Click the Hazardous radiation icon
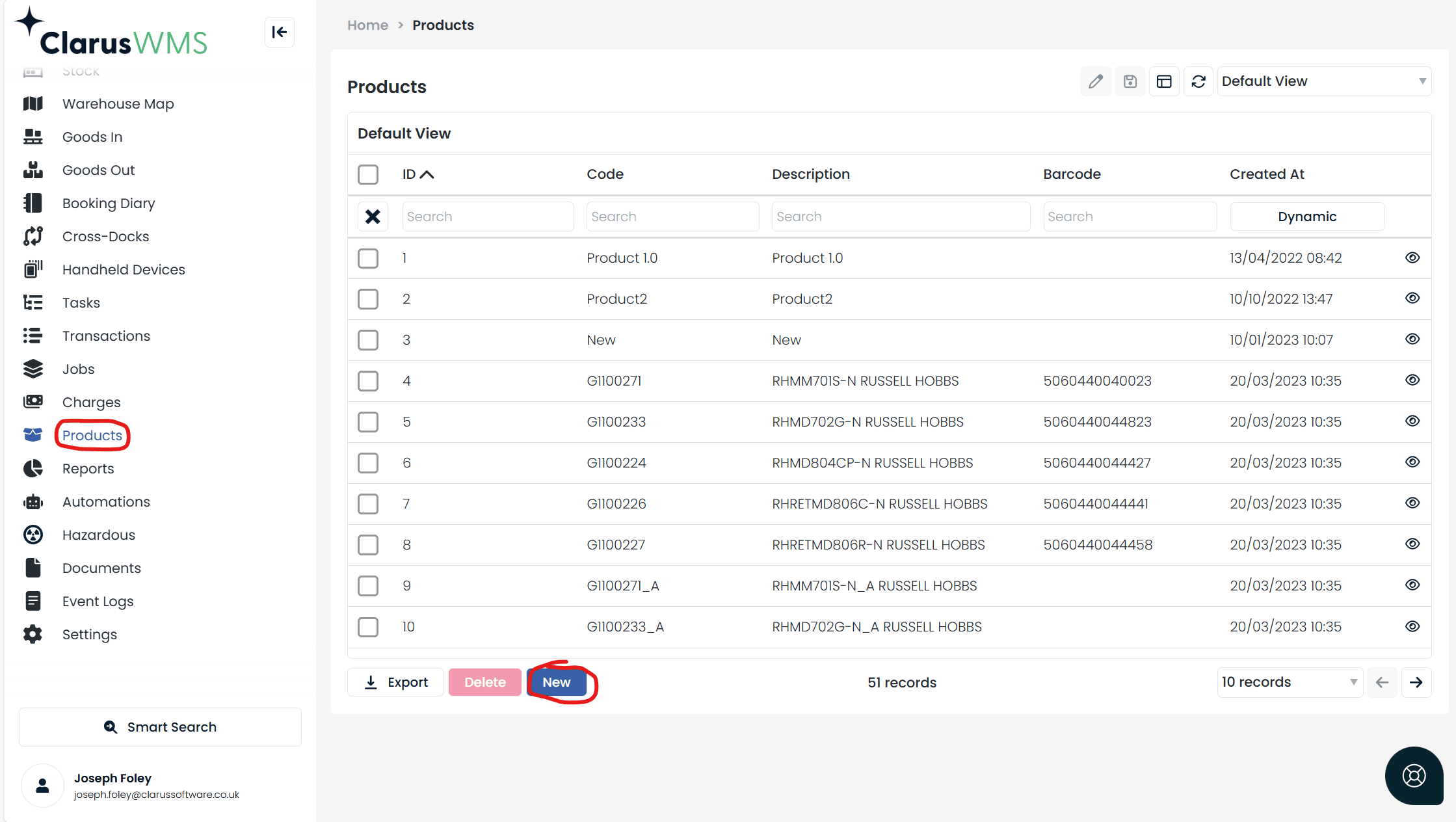Image resolution: width=1456 pixels, height=822 pixels. click(33, 535)
